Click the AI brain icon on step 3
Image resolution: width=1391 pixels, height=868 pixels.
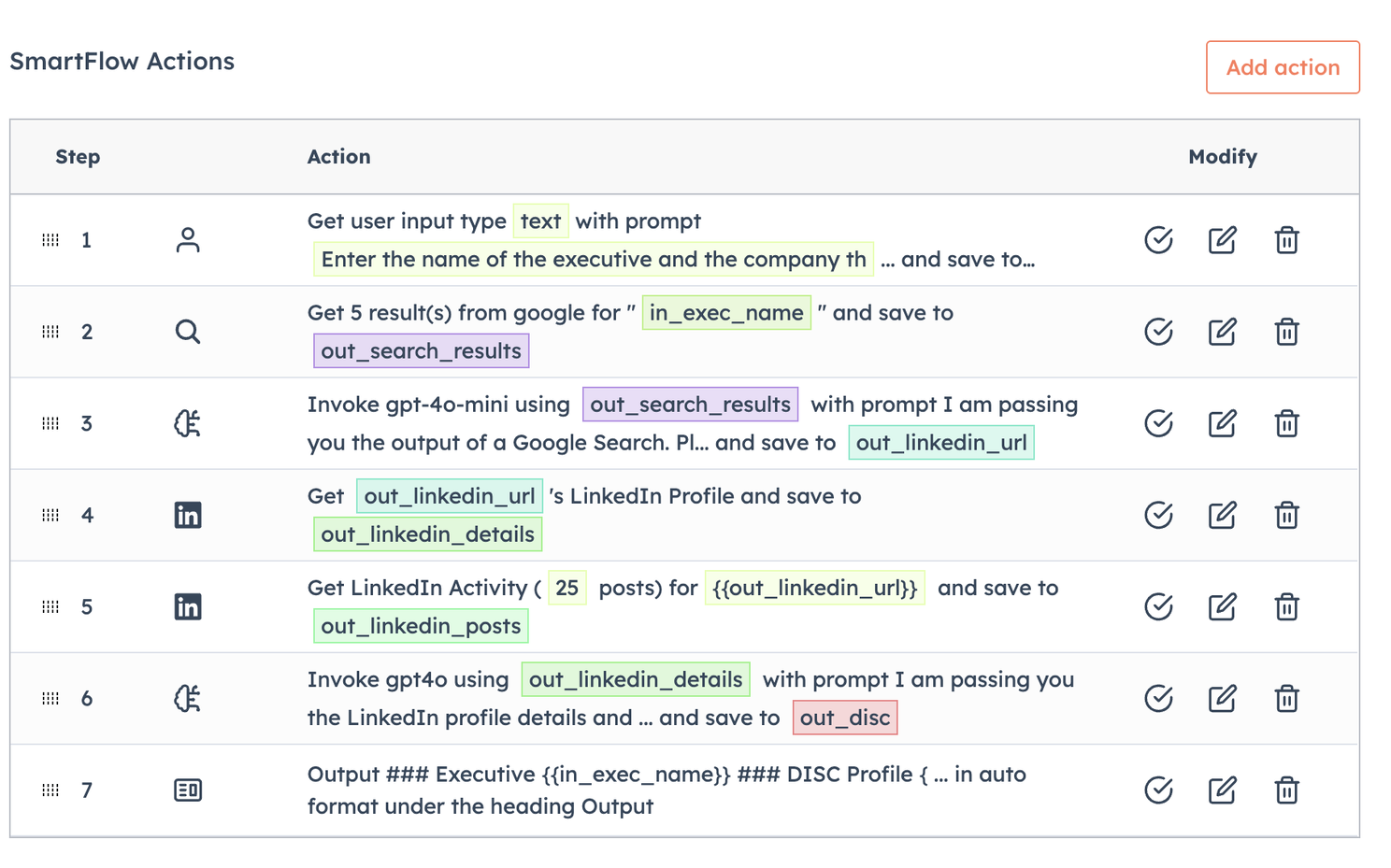coord(188,423)
